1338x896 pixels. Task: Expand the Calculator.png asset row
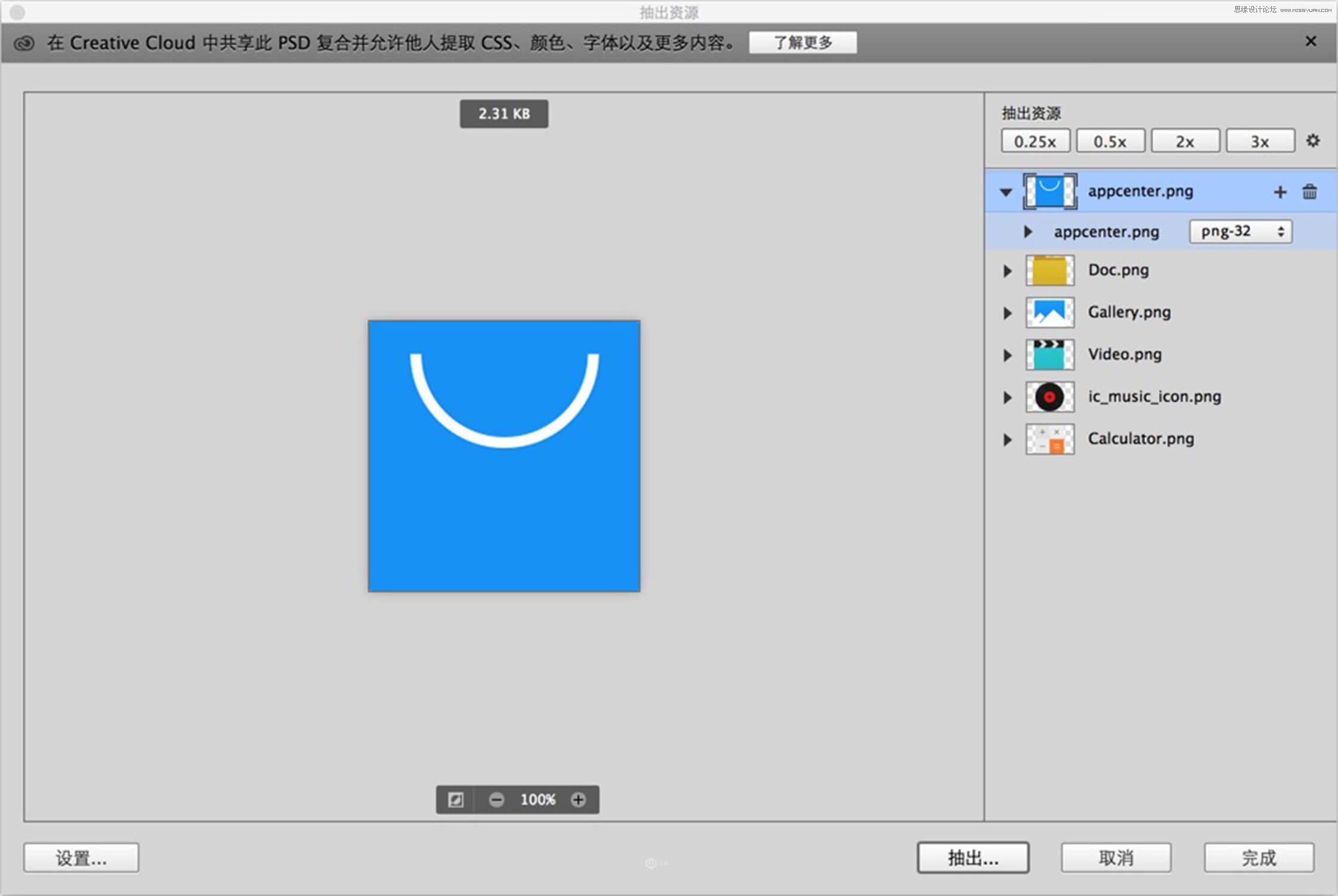coord(1008,440)
